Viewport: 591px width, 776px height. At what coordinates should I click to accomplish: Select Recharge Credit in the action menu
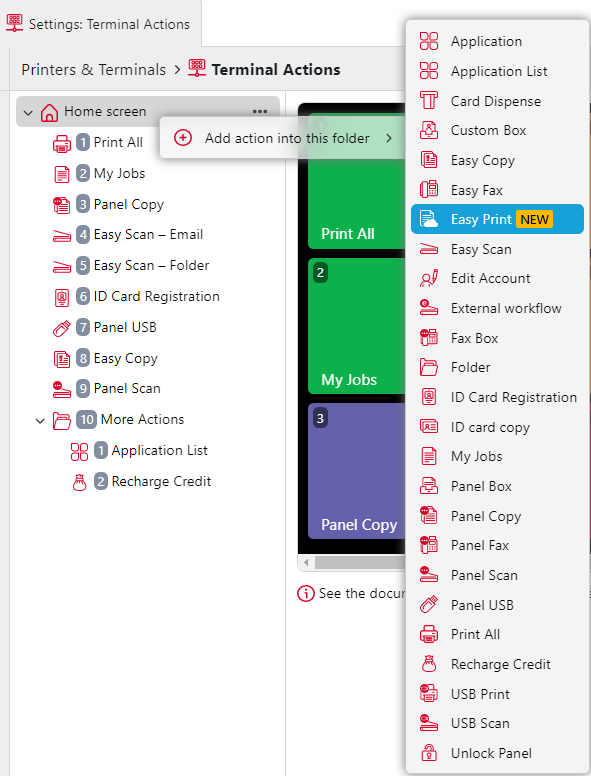[497, 664]
